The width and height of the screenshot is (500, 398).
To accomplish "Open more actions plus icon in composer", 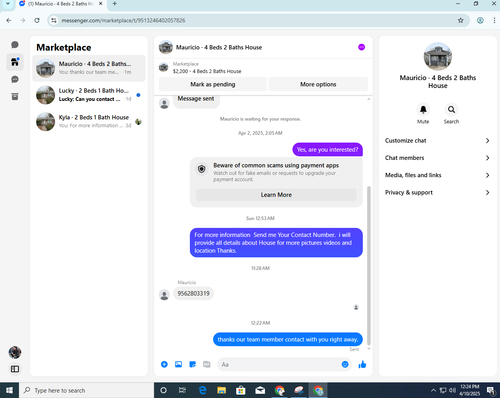I will [164, 364].
